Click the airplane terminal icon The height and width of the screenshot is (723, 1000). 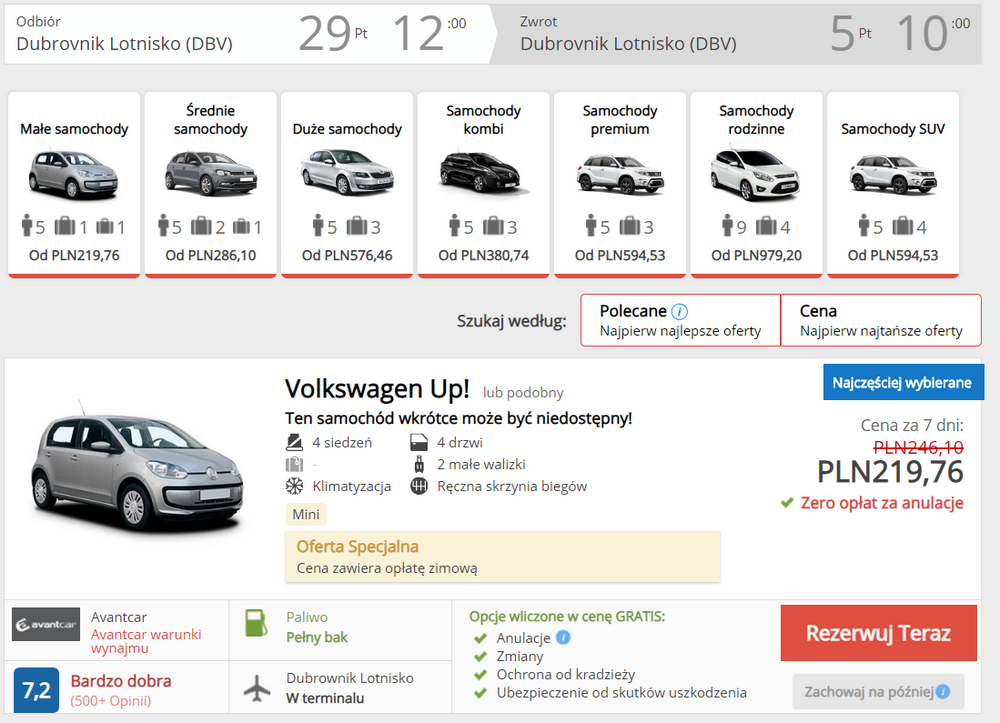[257, 689]
